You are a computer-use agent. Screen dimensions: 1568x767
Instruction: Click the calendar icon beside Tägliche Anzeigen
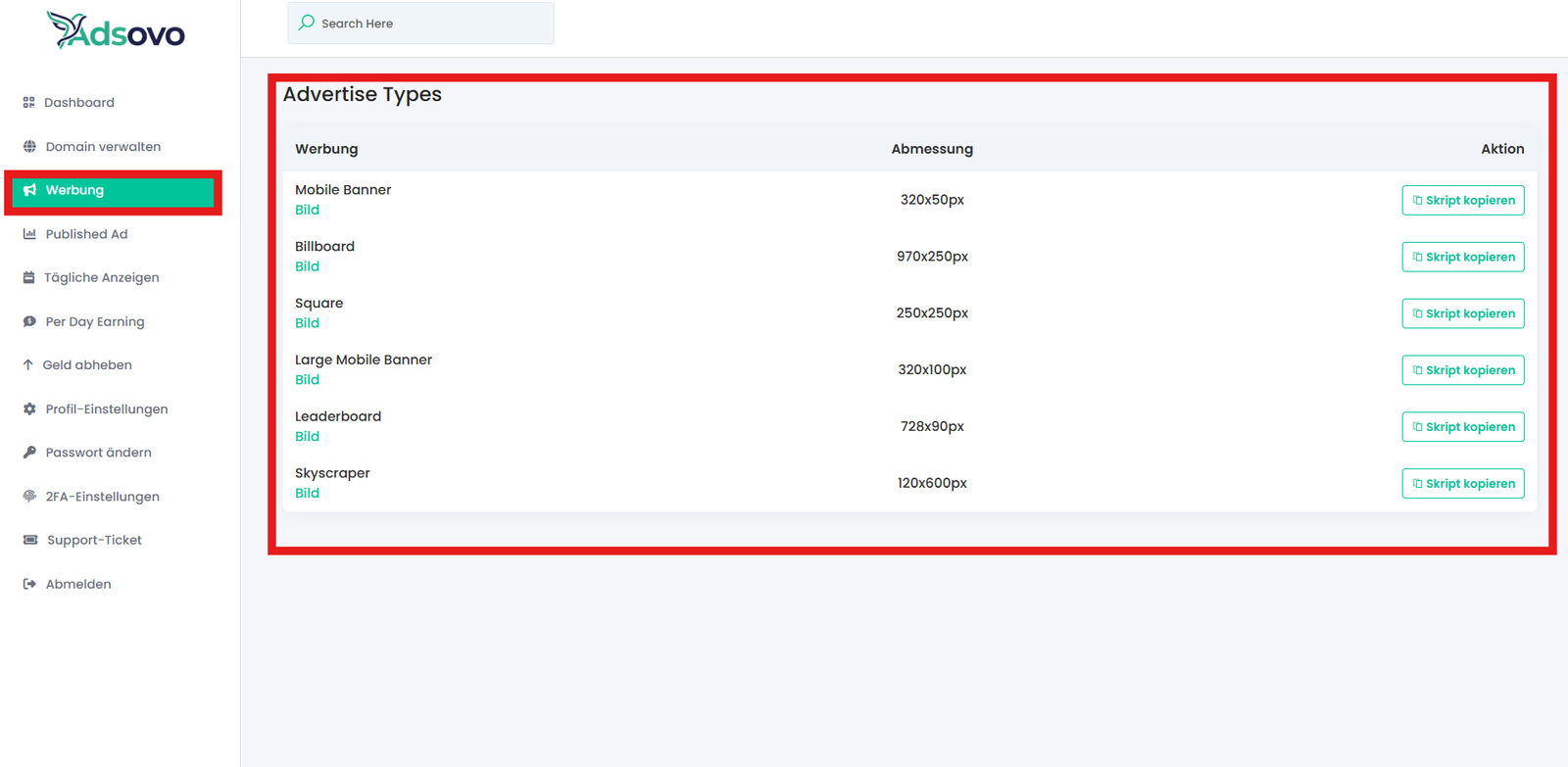(28, 278)
